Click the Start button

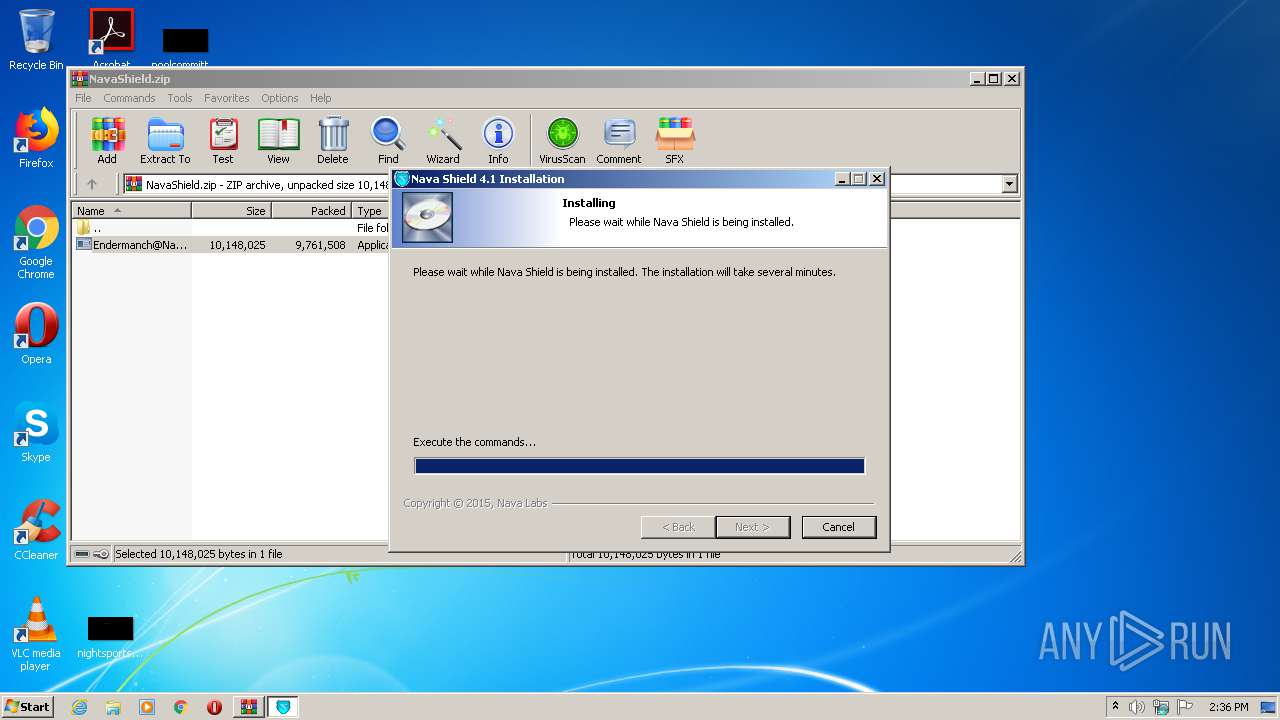[x=28, y=707]
